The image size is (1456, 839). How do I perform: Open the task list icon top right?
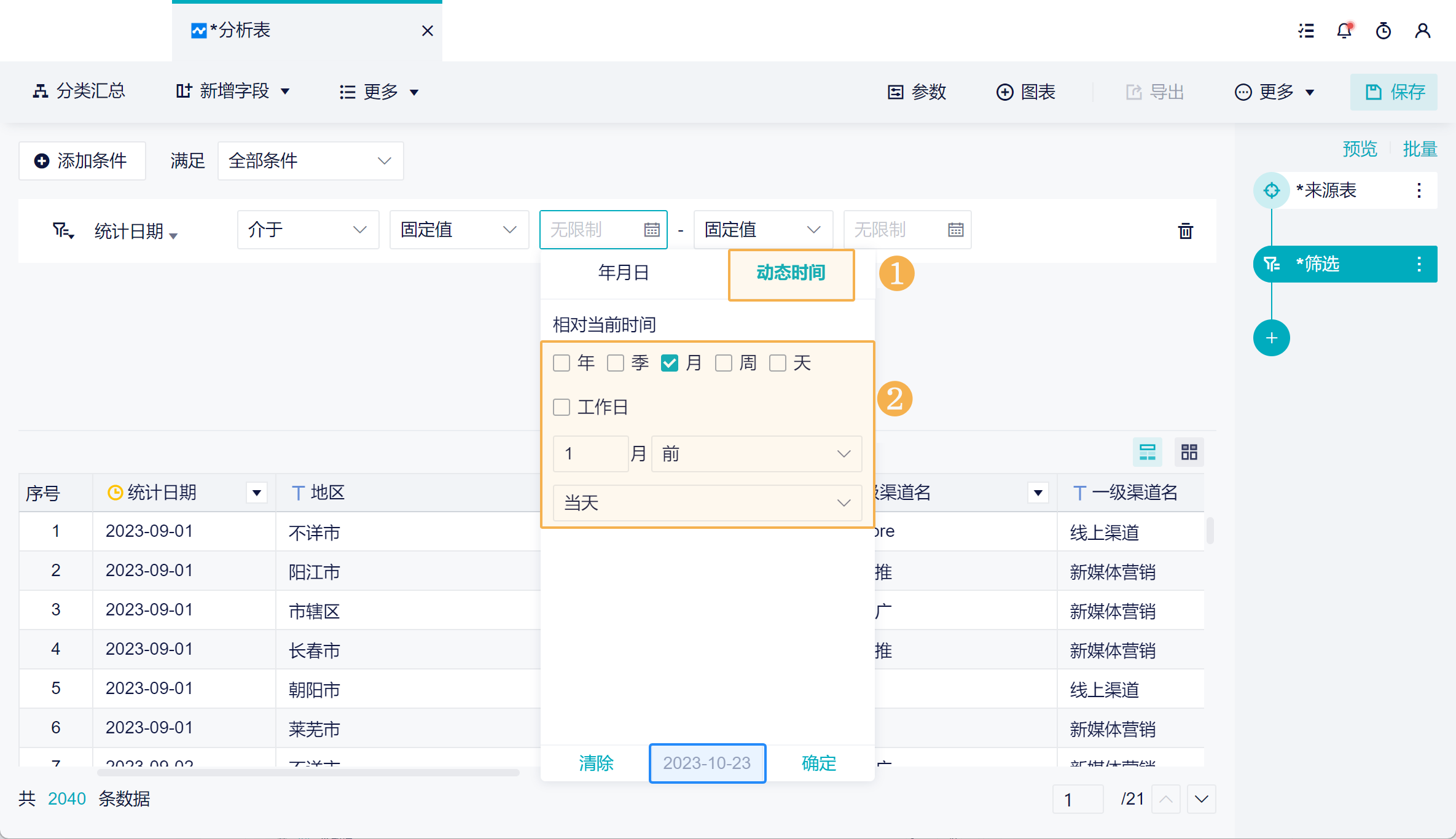click(1305, 31)
